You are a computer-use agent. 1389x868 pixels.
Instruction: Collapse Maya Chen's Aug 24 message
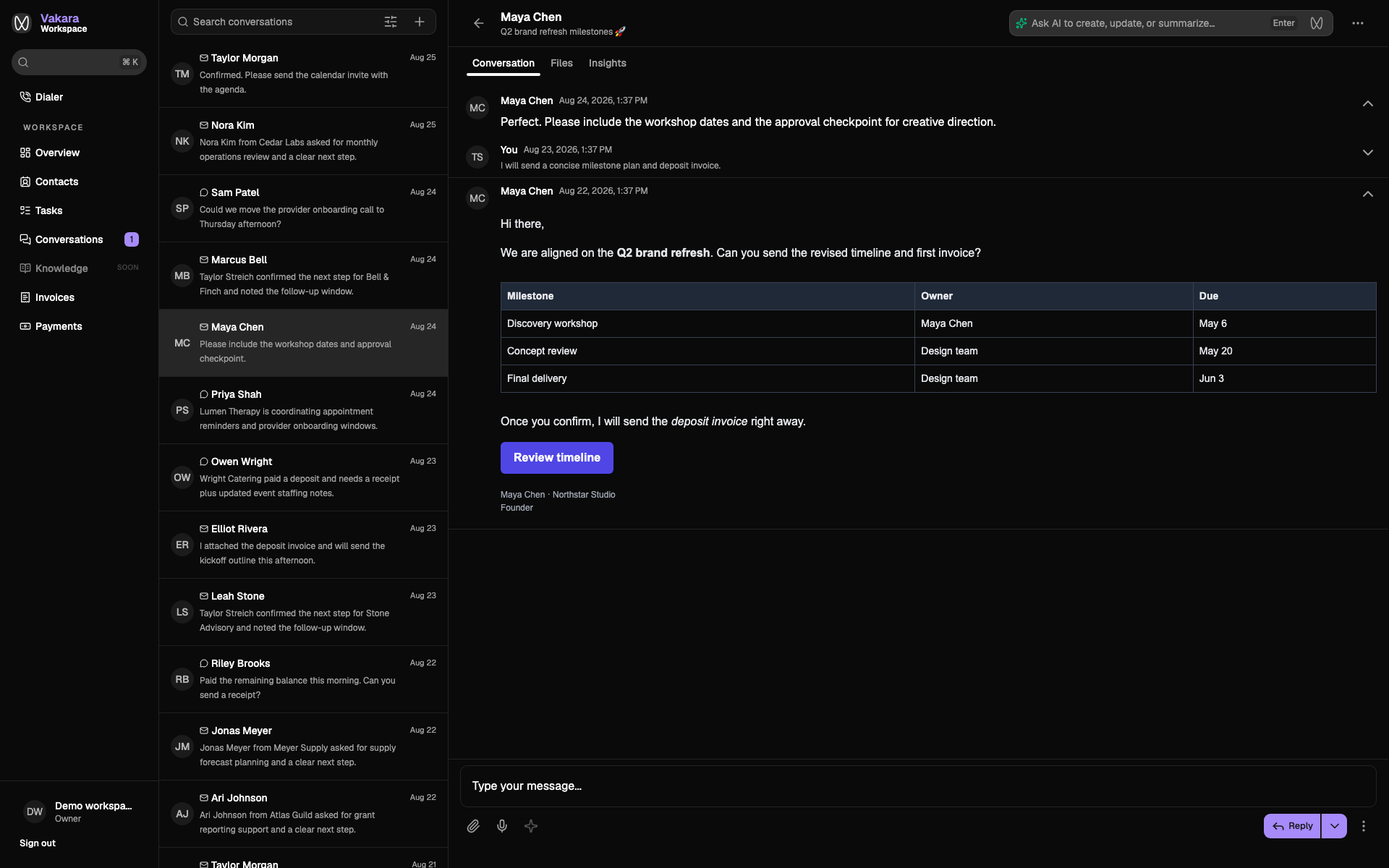click(1367, 103)
